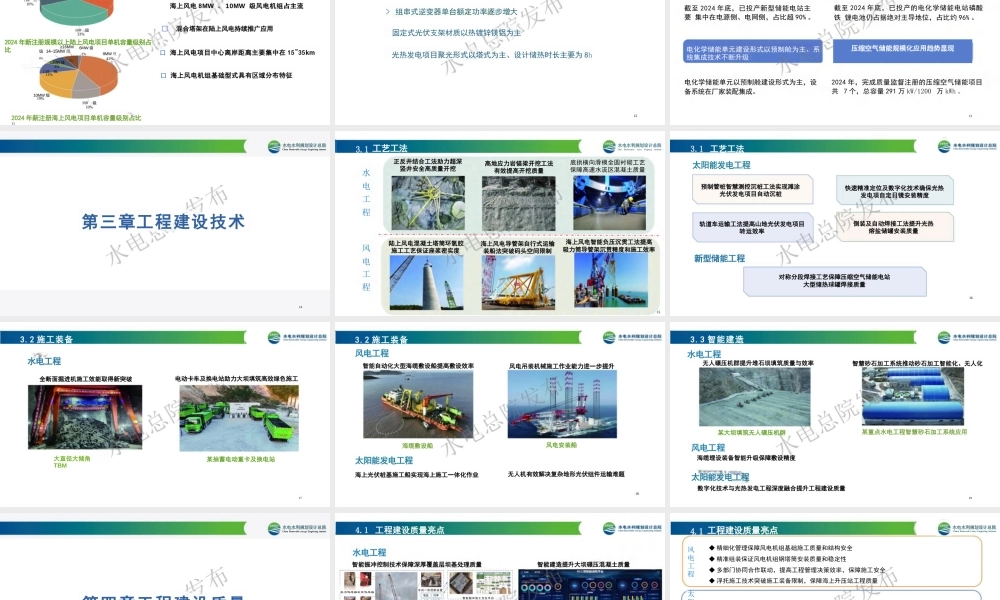Screen dimensions: 1000x600
Task: Click the 2024年新注册海上风电项目单机容量级别占比 caption
Action: [76, 118]
